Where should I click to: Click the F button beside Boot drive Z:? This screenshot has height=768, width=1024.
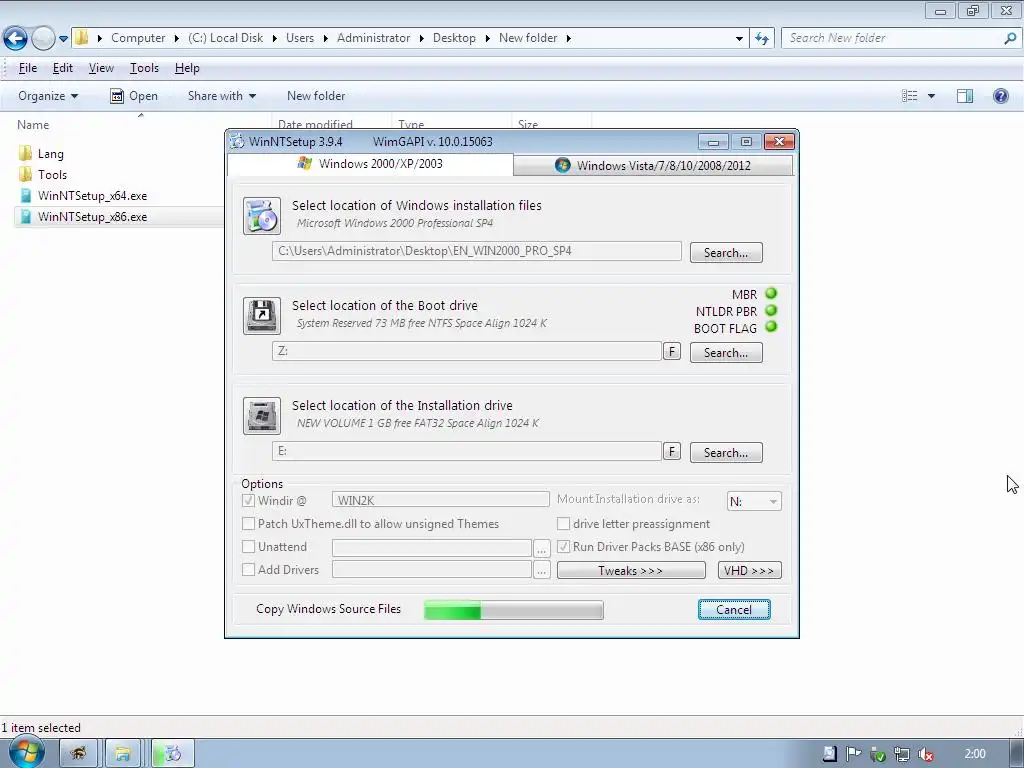coord(672,351)
